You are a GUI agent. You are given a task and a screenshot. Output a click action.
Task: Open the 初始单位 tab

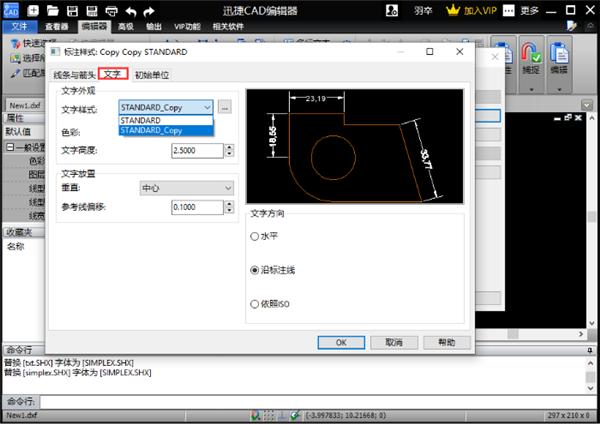pyautogui.click(x=152, y=75)
